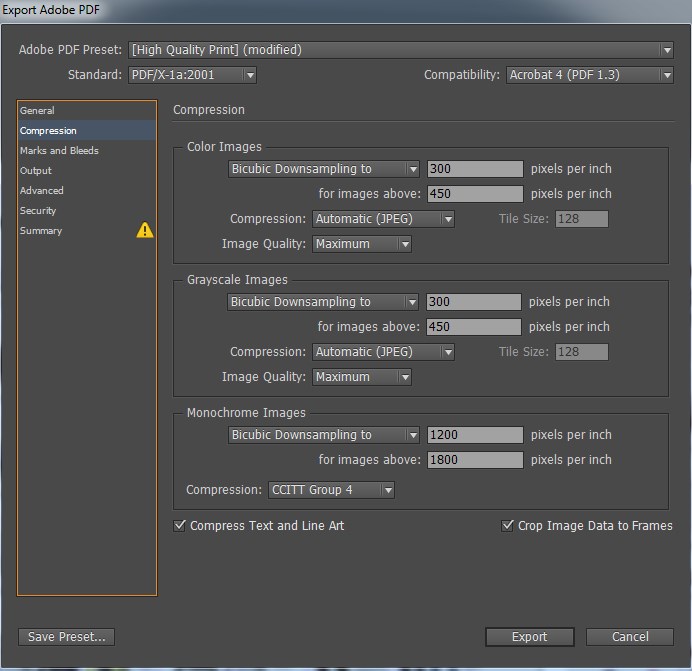Click the Save Preset button
The height and width of the screenshot is (671, 692).
coord(67,637)
